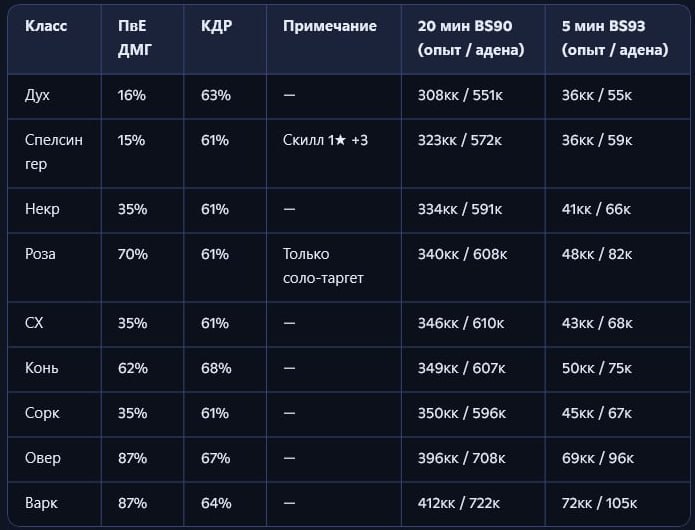Viewport: 695px width, 530px height.
Task: Click the Овер class cell
Action: pos(42,458)
